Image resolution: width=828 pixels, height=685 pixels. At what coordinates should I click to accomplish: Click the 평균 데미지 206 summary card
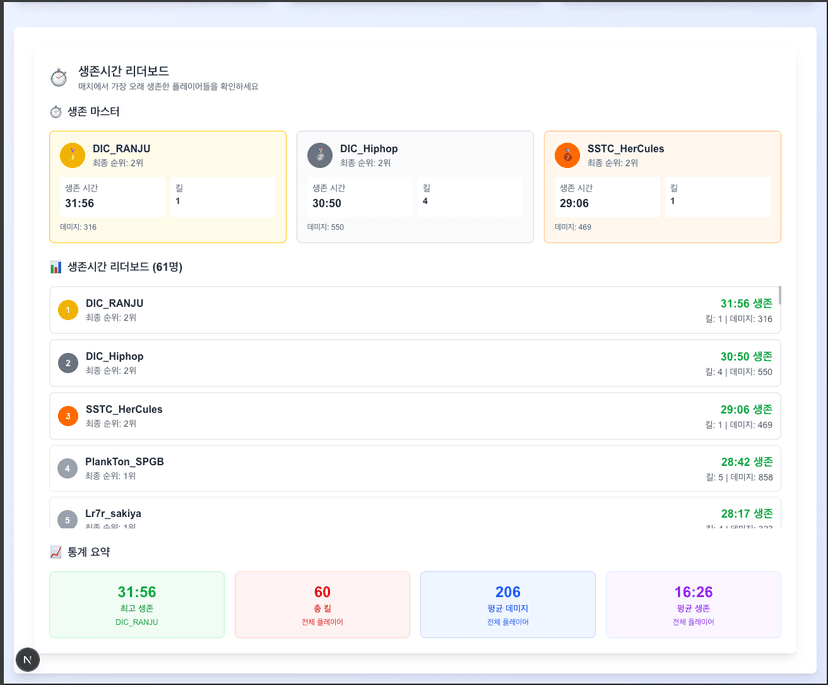pos(508,604)
